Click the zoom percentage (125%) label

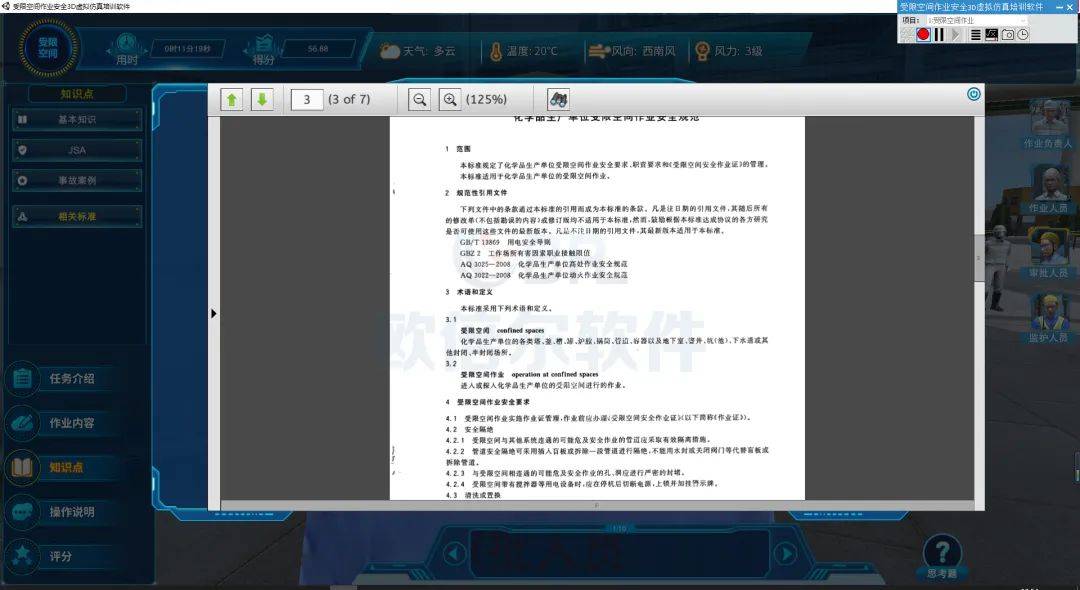pyautogui.click(x=486, y=100)
